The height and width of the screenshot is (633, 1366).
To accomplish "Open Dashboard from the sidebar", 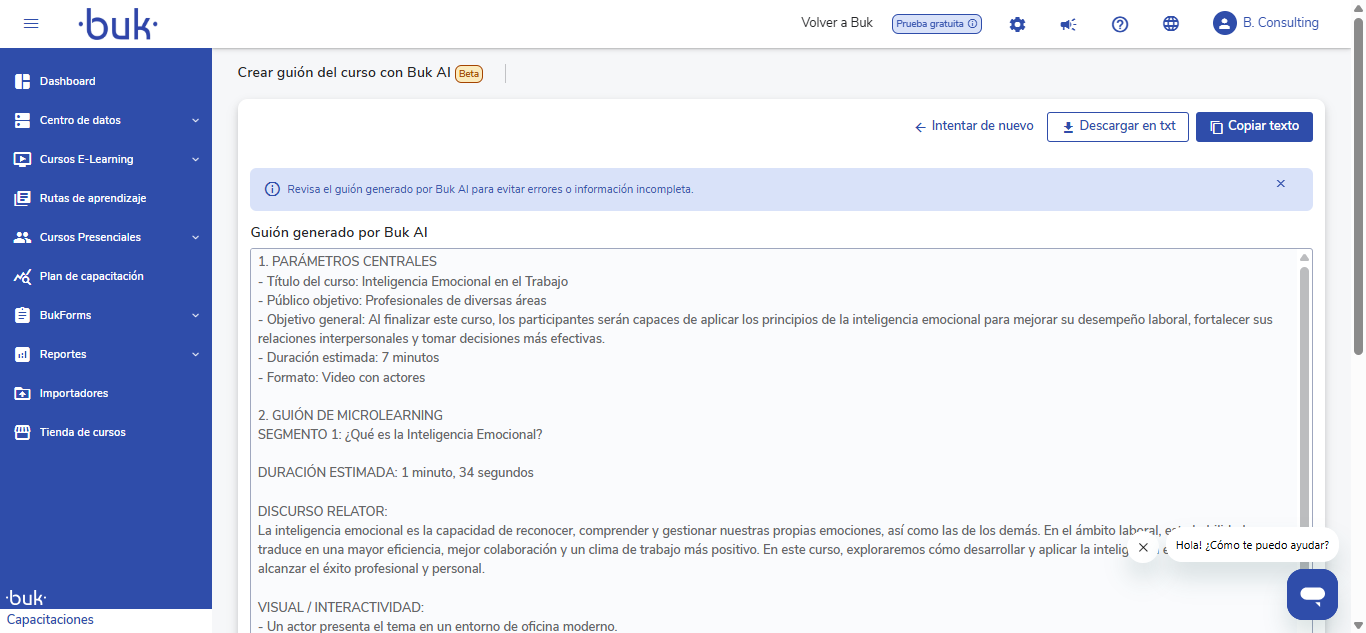I will click(x=67, y=81).
